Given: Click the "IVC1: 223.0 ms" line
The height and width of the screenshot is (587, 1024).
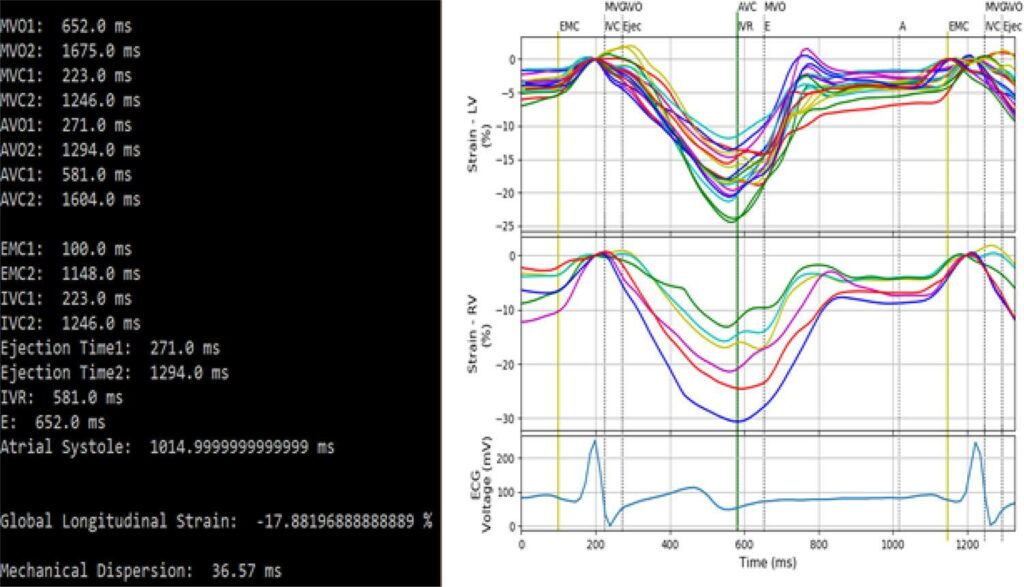Looking at the screenshot, I should 65,300.
